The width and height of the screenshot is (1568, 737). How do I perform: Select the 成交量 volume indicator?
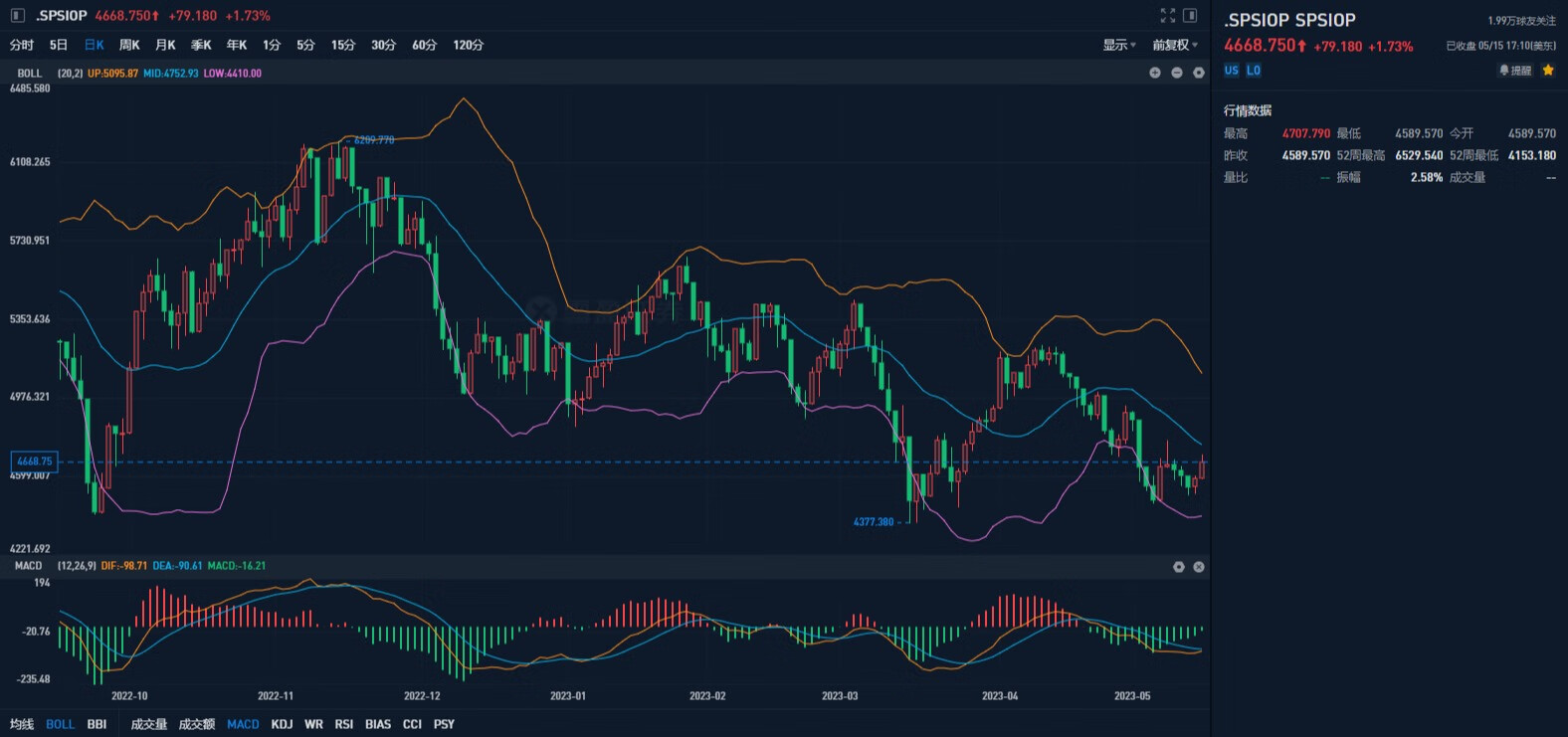pyautogui.click(x=149, y=724)
